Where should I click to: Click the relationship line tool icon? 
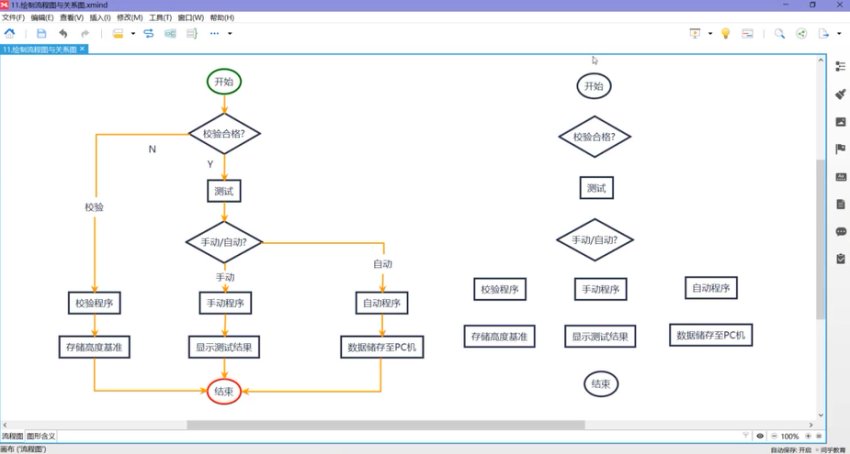pos(149,33)
